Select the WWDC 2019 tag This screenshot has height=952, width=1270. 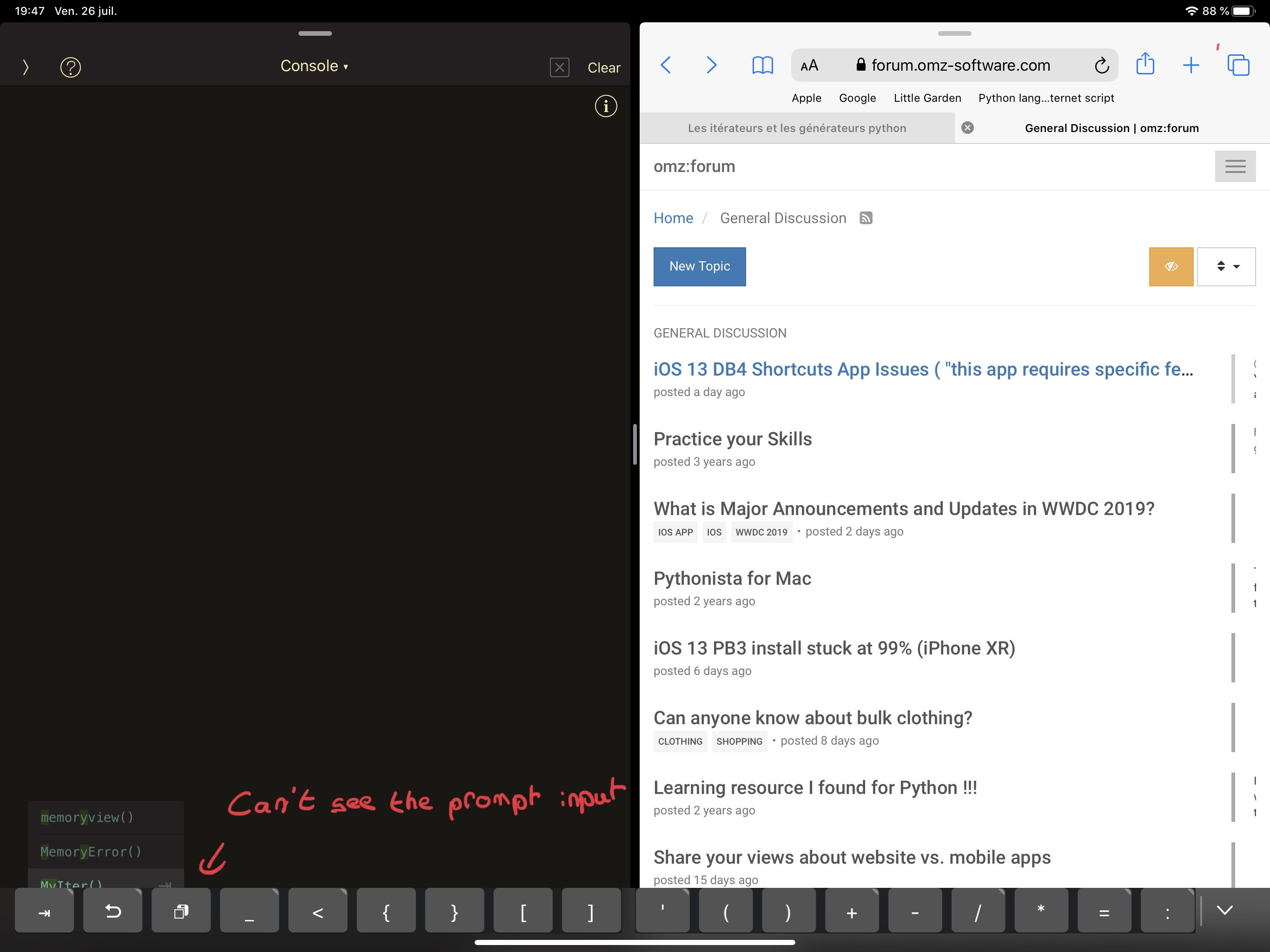[761, 532]
